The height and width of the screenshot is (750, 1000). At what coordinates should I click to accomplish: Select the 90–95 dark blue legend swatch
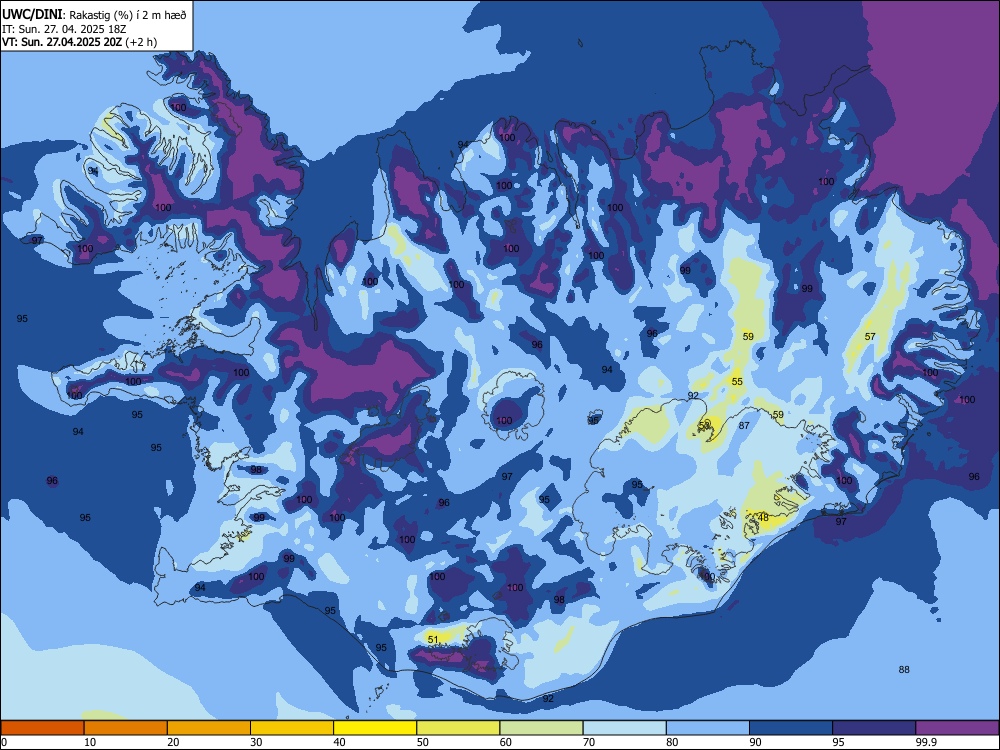coord(791,728)
